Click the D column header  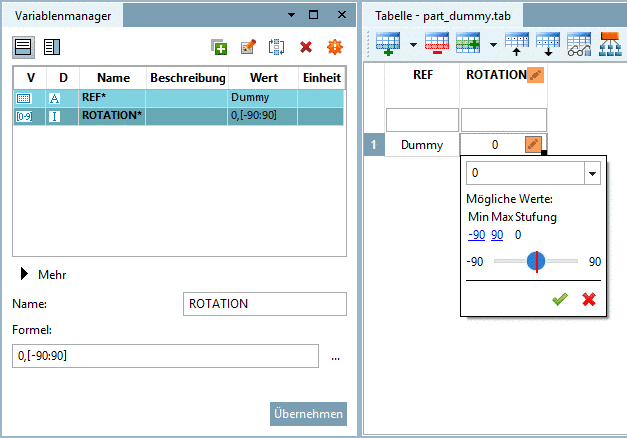point(63,78)
